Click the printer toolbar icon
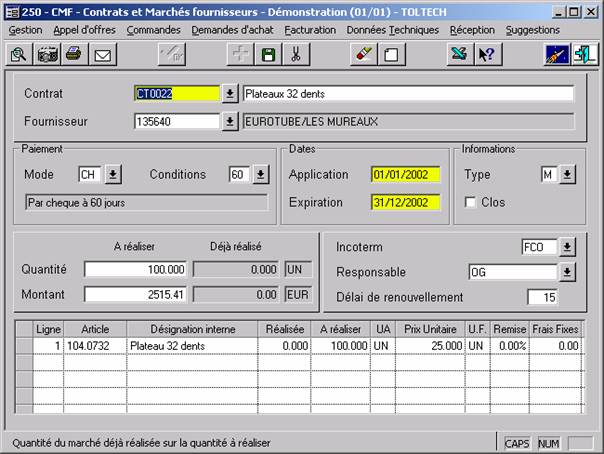The height and width of the screenshot is (454, 604). click(x=74, y=54)
